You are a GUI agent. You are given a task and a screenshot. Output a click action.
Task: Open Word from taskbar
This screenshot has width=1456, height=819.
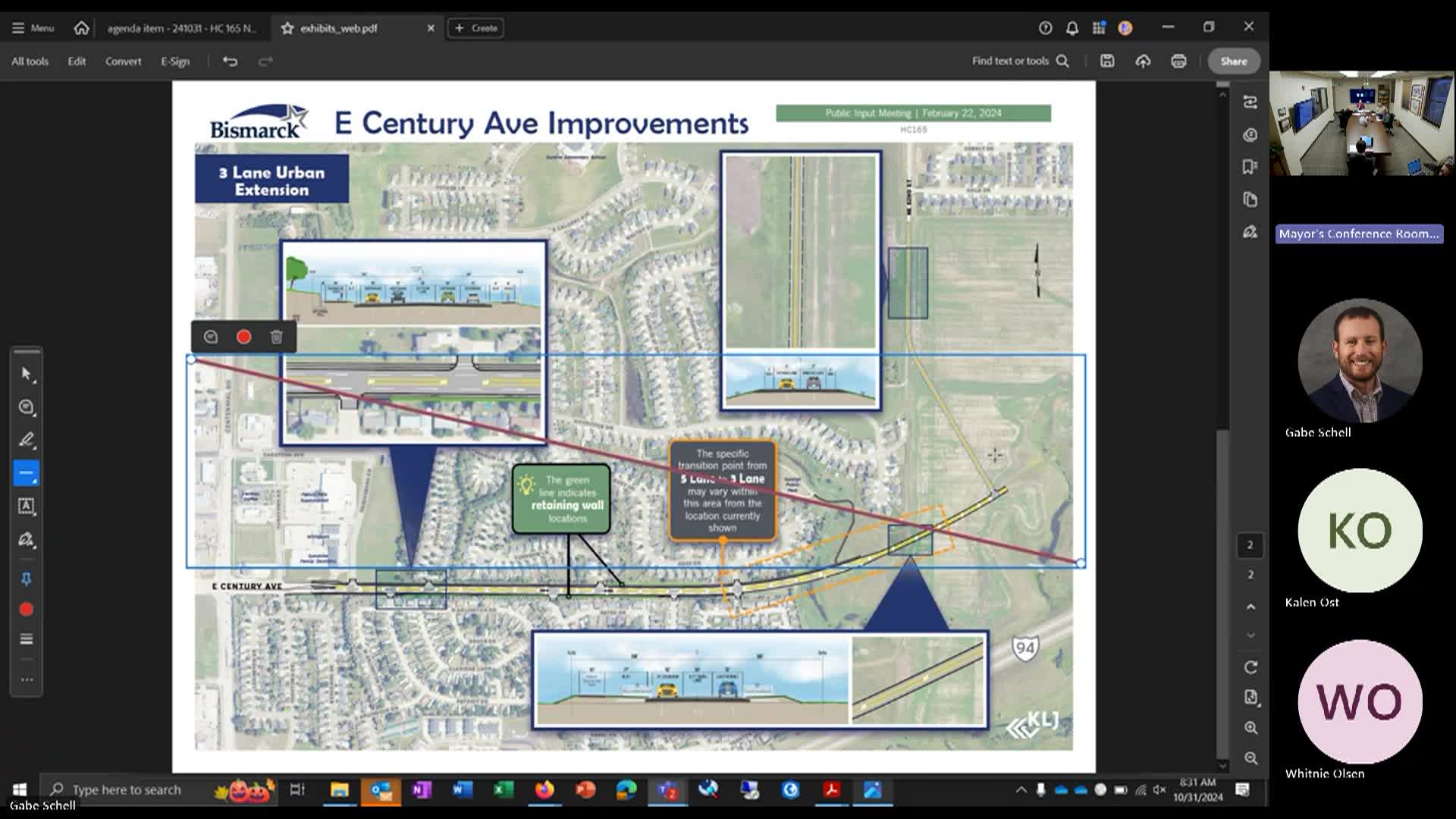coord(463,790)
